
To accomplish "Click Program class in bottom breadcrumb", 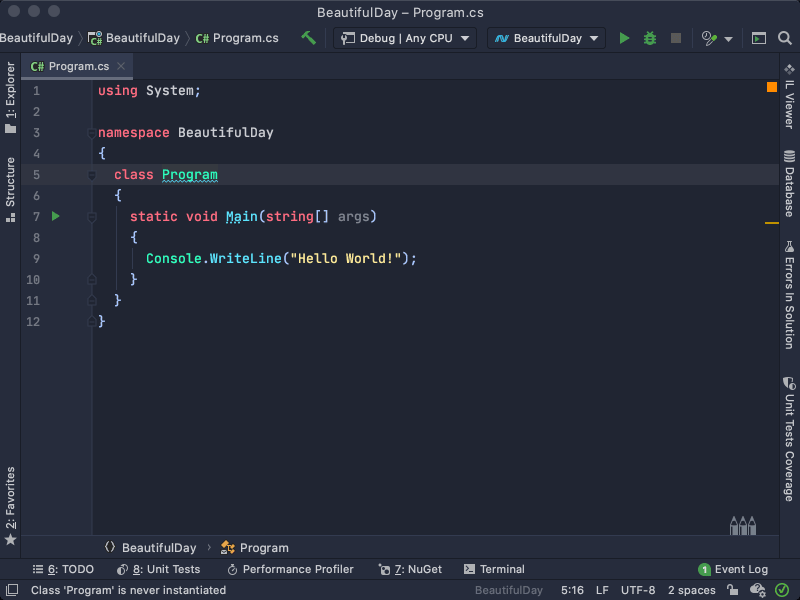I will [x=255, y=547].
